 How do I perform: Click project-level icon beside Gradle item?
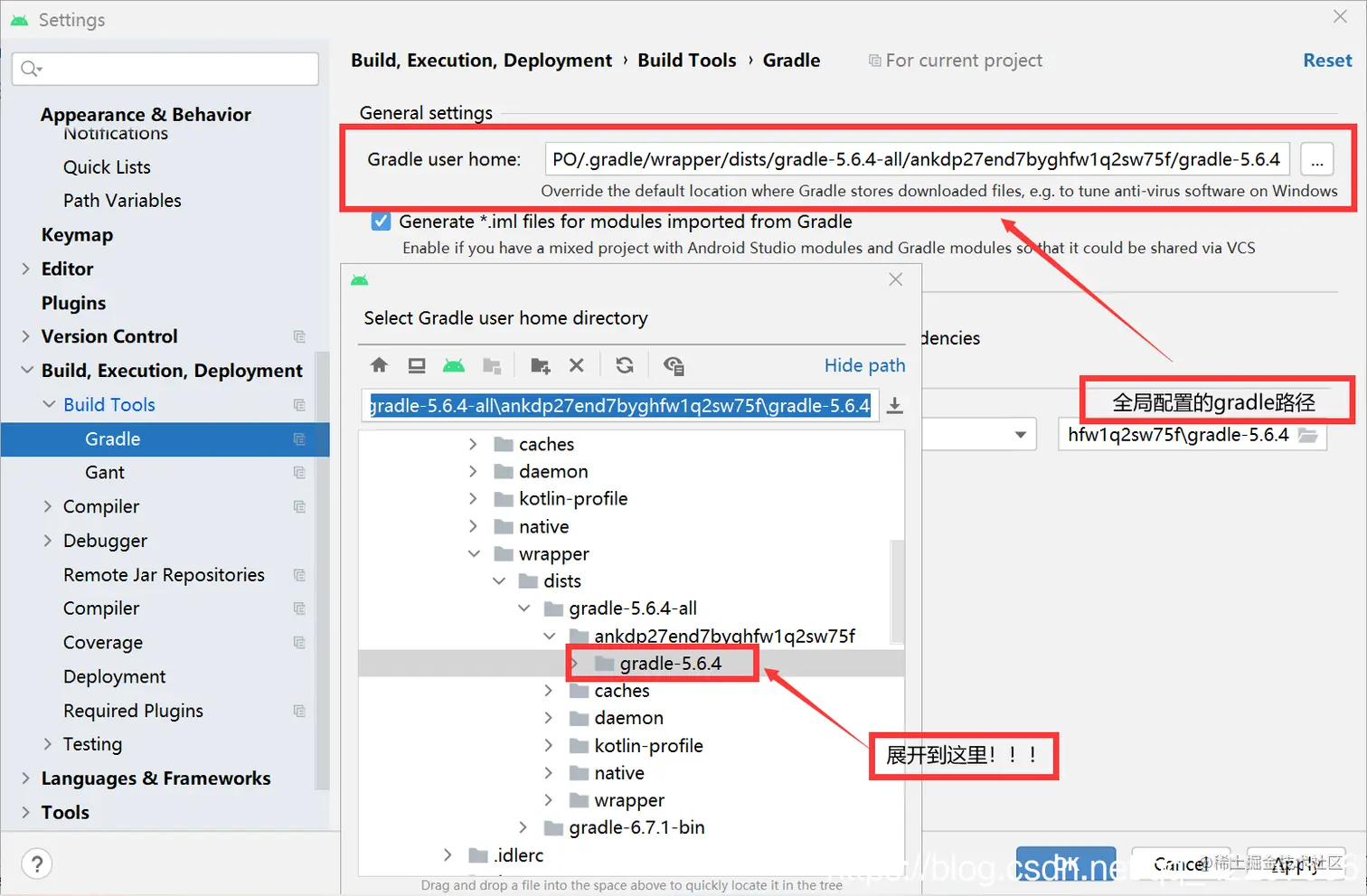click(x=299, y=439)
